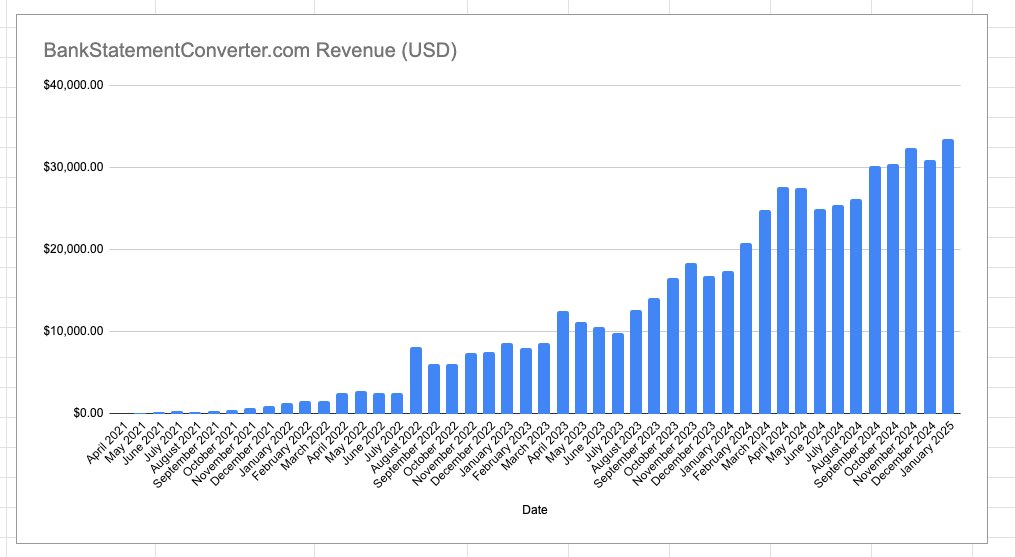Click the $10,000.00 axis label

(x=73, y=331)
